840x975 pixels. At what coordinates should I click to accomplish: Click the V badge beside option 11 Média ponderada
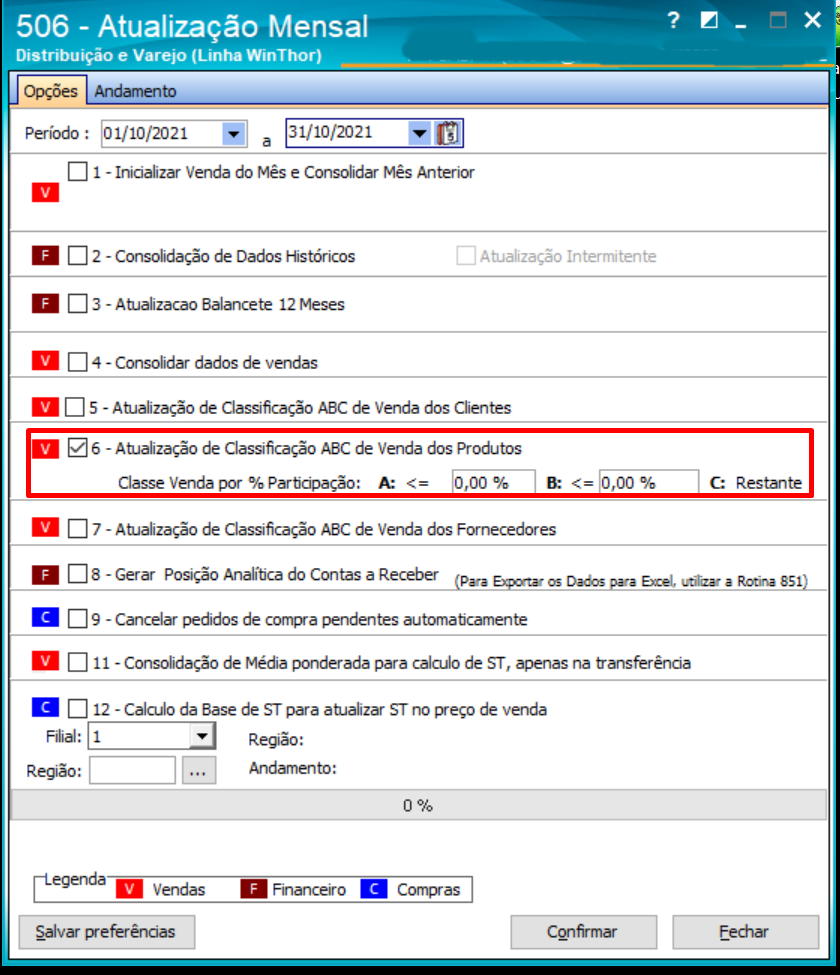(x=45, y=660)
